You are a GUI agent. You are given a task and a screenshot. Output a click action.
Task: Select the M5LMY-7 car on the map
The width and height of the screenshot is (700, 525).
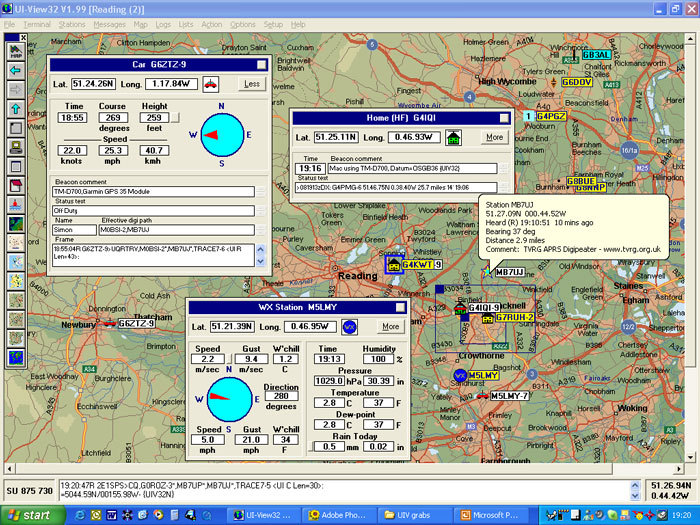tap(482, 396)
